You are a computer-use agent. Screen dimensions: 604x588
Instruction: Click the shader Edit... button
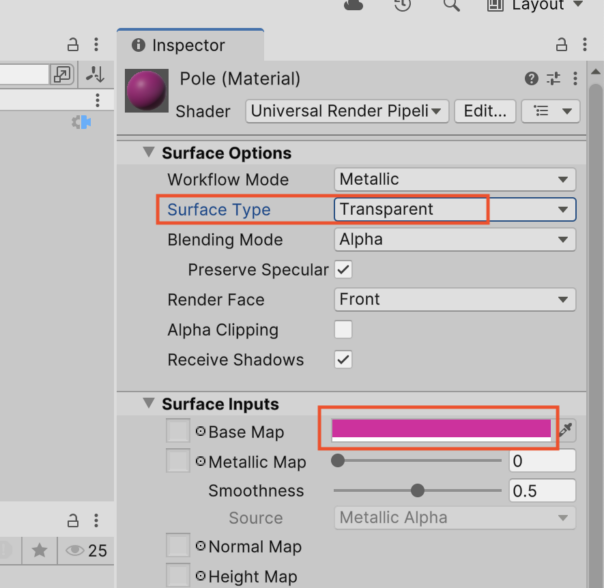pyautogui.click(x=485, y=111)
